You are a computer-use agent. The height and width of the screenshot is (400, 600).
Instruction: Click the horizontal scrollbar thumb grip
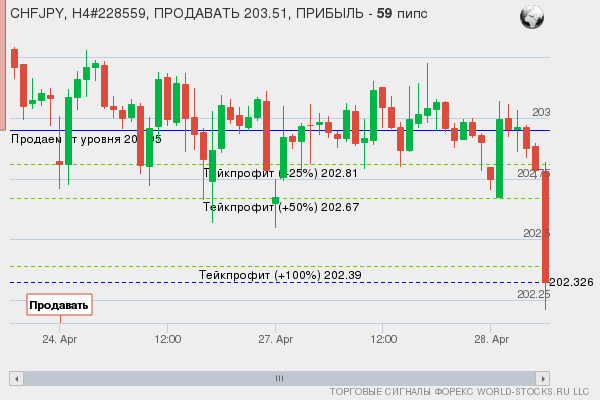pos(279,378)
